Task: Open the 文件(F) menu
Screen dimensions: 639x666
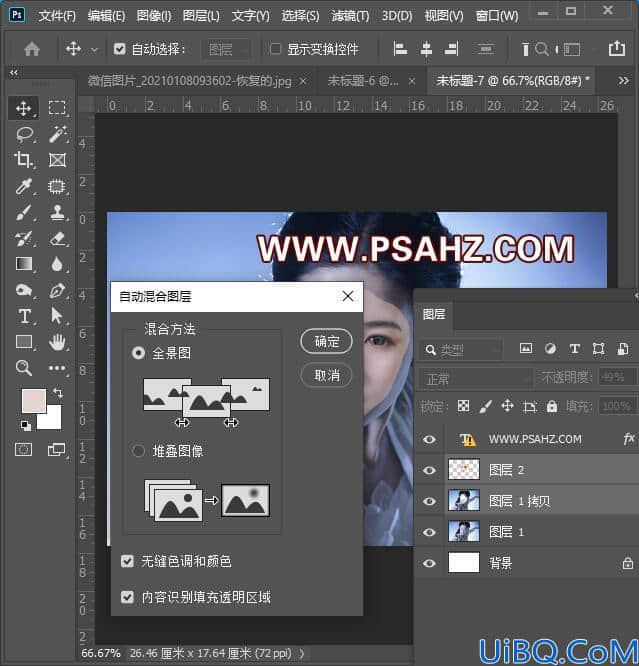Action: click(x=57, y=16)
